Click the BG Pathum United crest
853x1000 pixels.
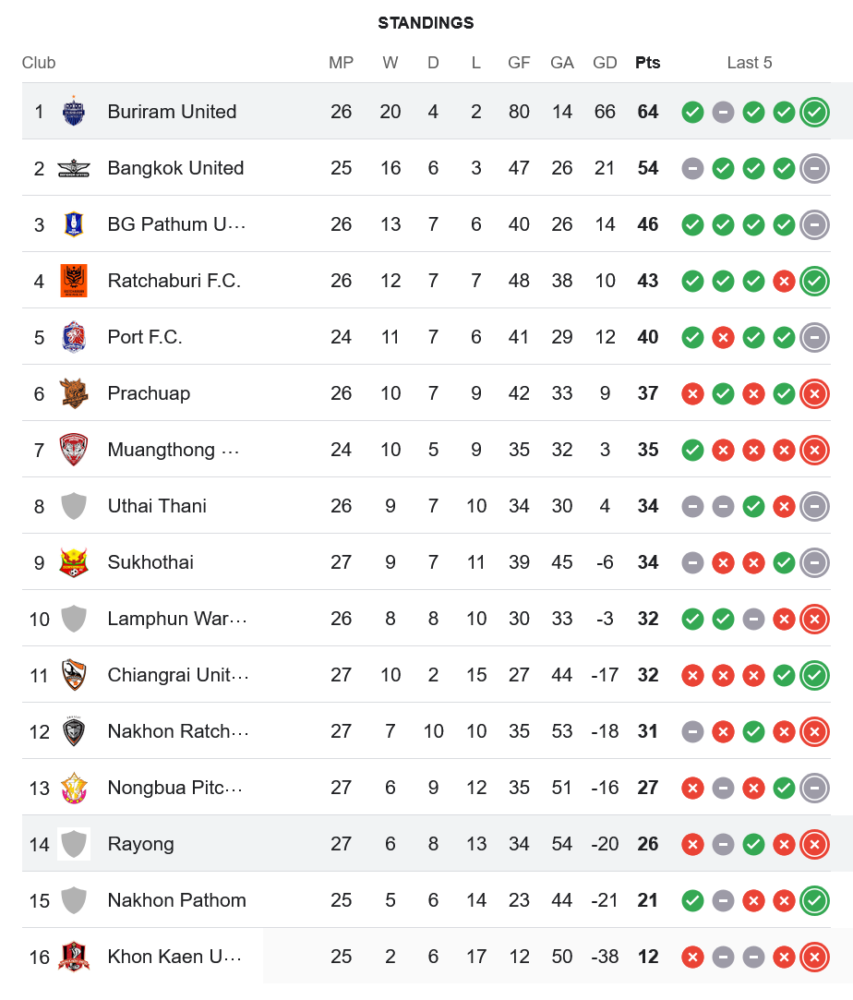(x=74, y=224)
